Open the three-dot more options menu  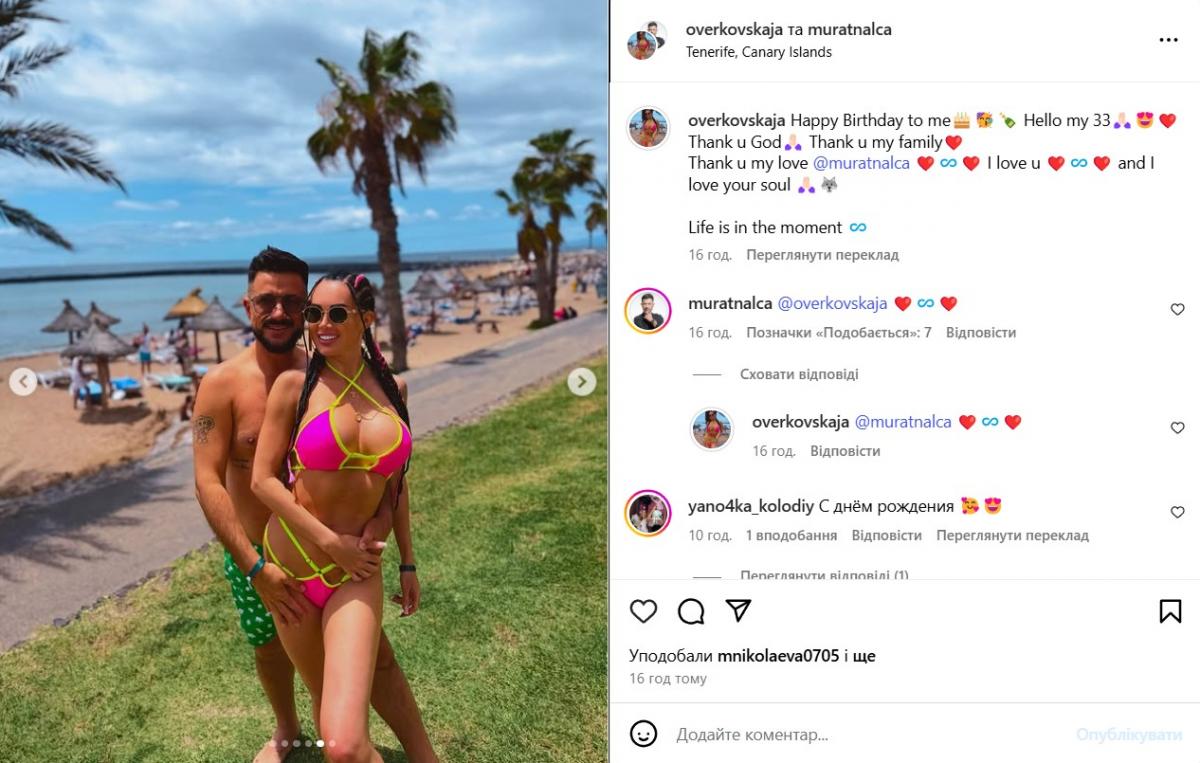pos(1168,40)
